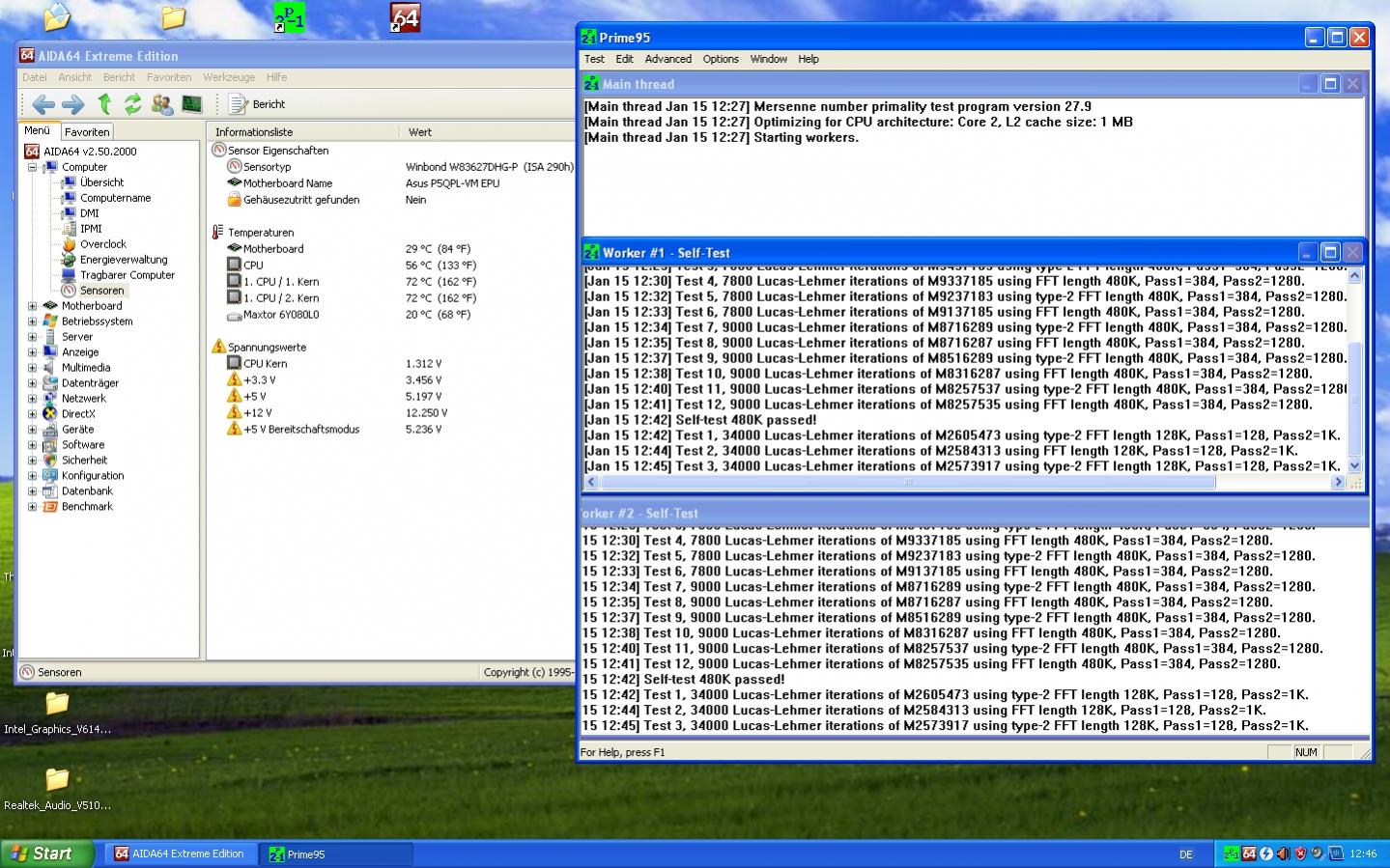Screen dimensions: 1390x868
Task: Click the AIDA64 back arrow toolbar icon
Action: pyautogui.click(x=43, y=104)
